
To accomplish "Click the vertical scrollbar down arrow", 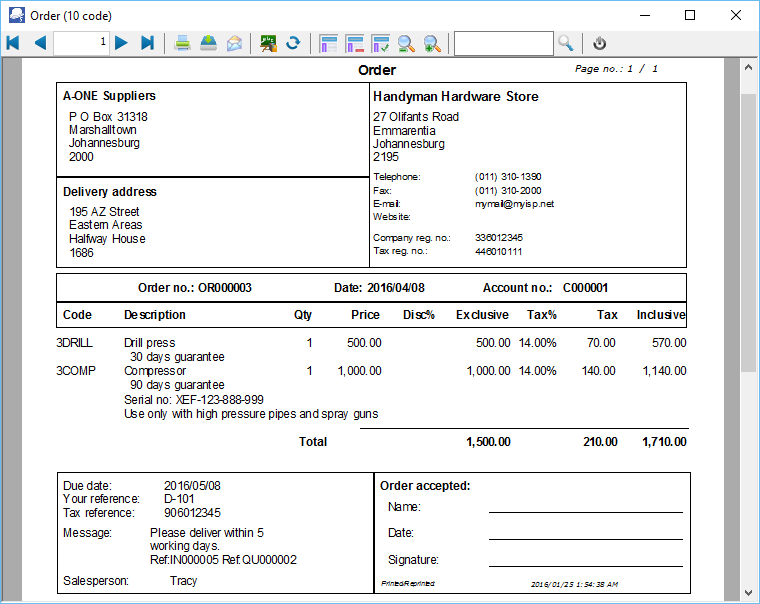I will coord(748,591).
